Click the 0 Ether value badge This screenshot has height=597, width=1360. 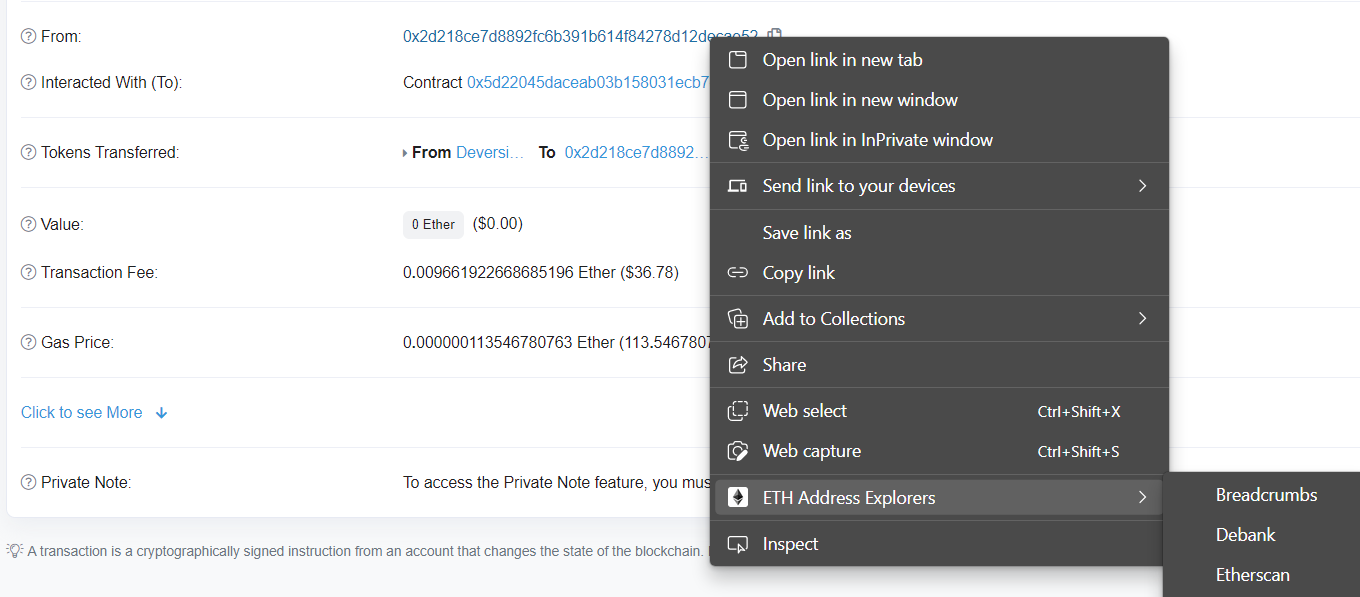[x=433, y=224]
